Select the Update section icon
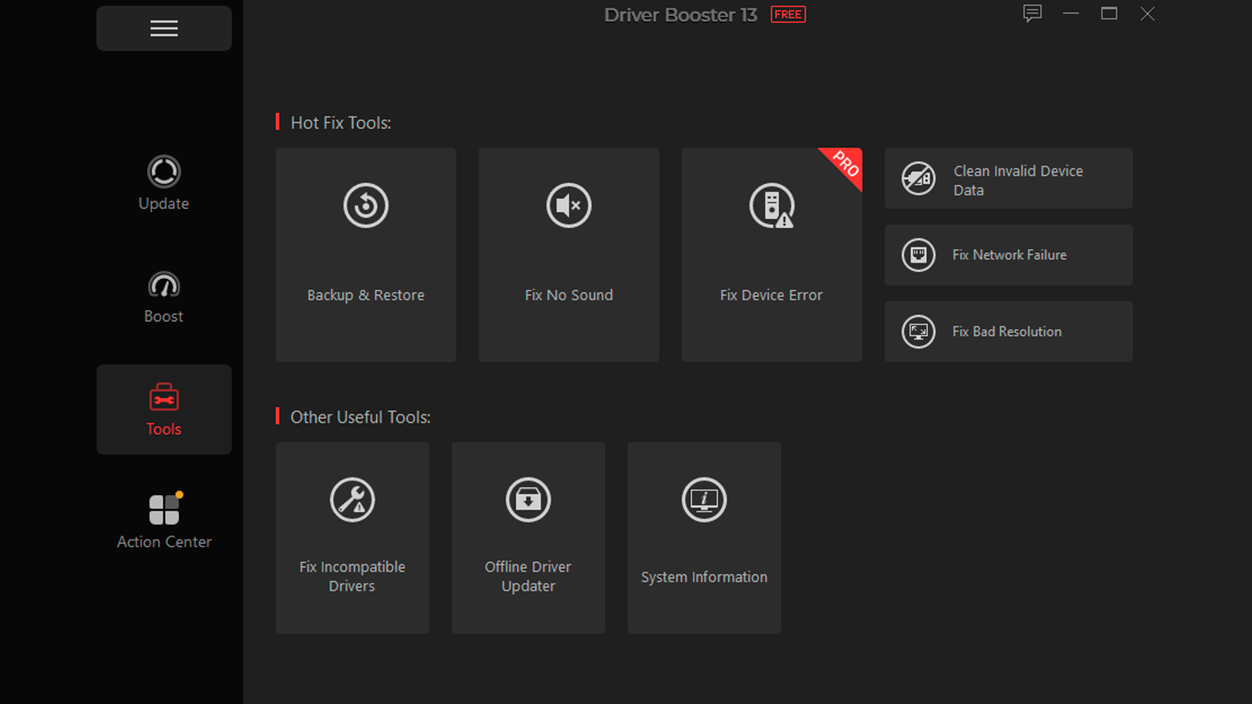This screenshot has height=704, width=1252. pyautogui.click(x=163, y=172)
